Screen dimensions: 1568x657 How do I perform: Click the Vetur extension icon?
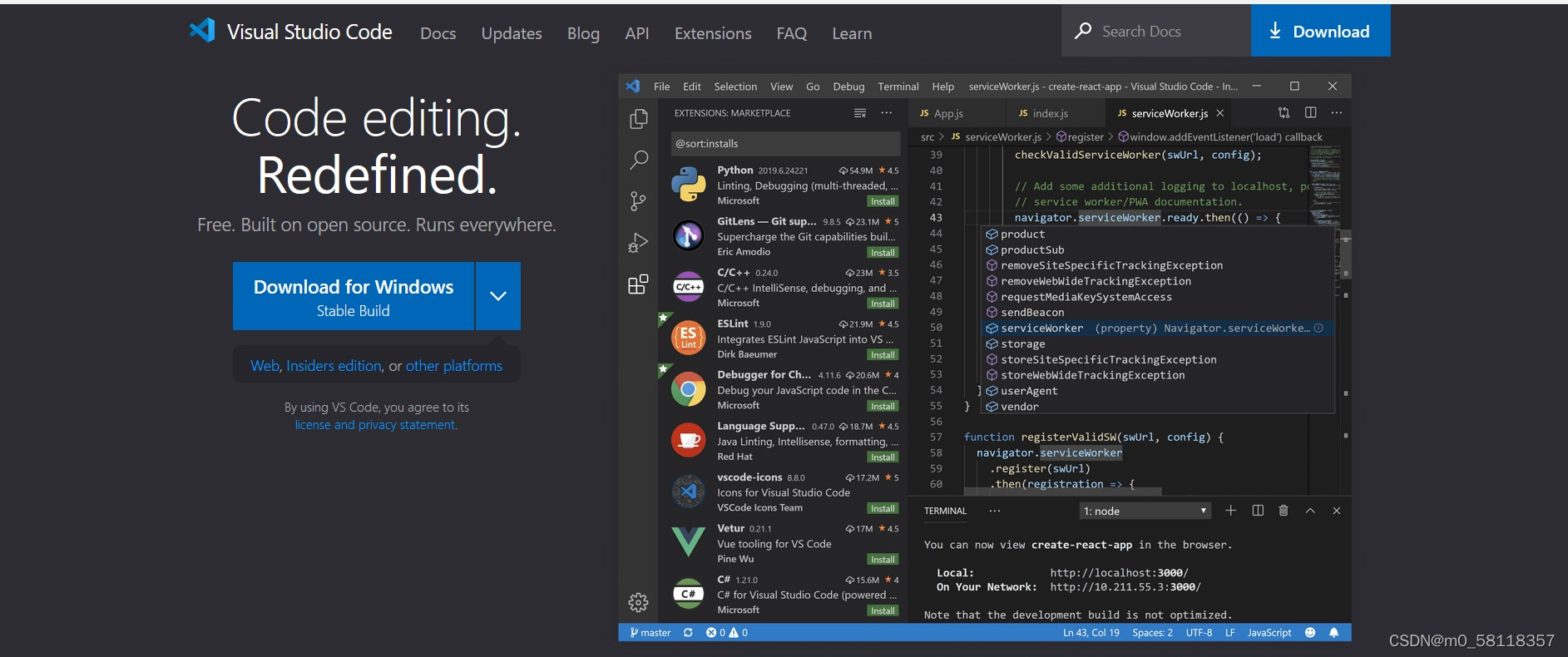coord(688,542)
